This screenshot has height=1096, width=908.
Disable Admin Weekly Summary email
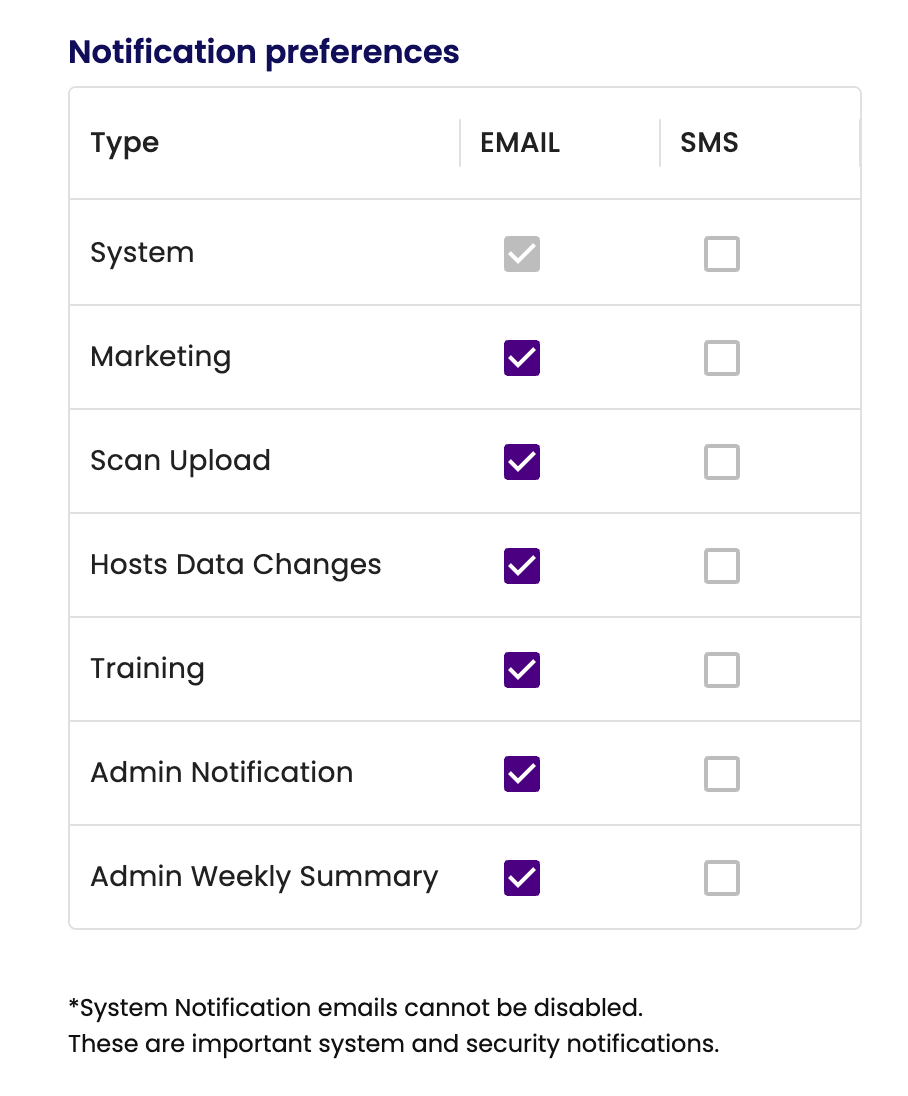coord(522,878)
